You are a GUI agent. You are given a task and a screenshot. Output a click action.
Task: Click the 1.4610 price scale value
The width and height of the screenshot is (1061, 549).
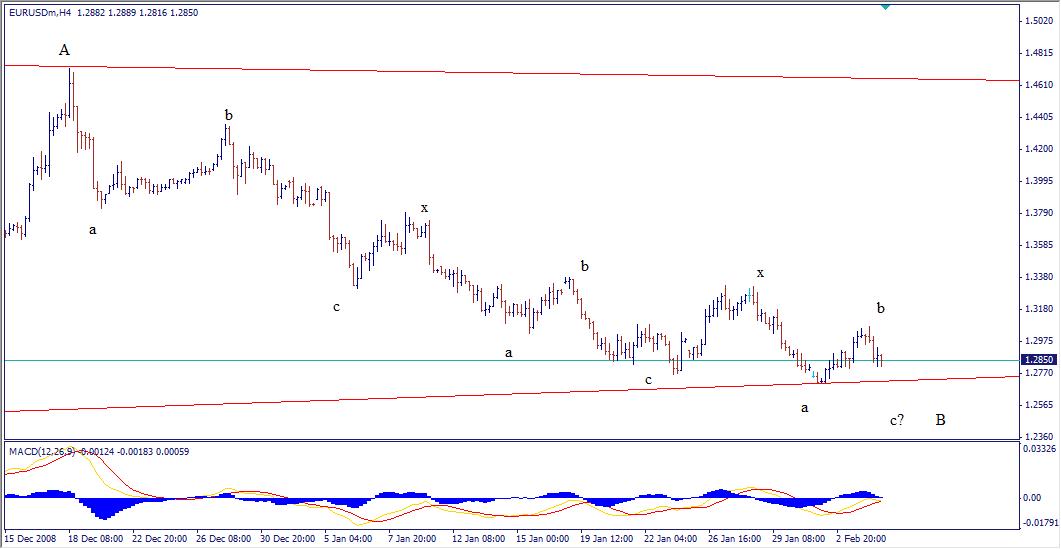pos(1038,85)
